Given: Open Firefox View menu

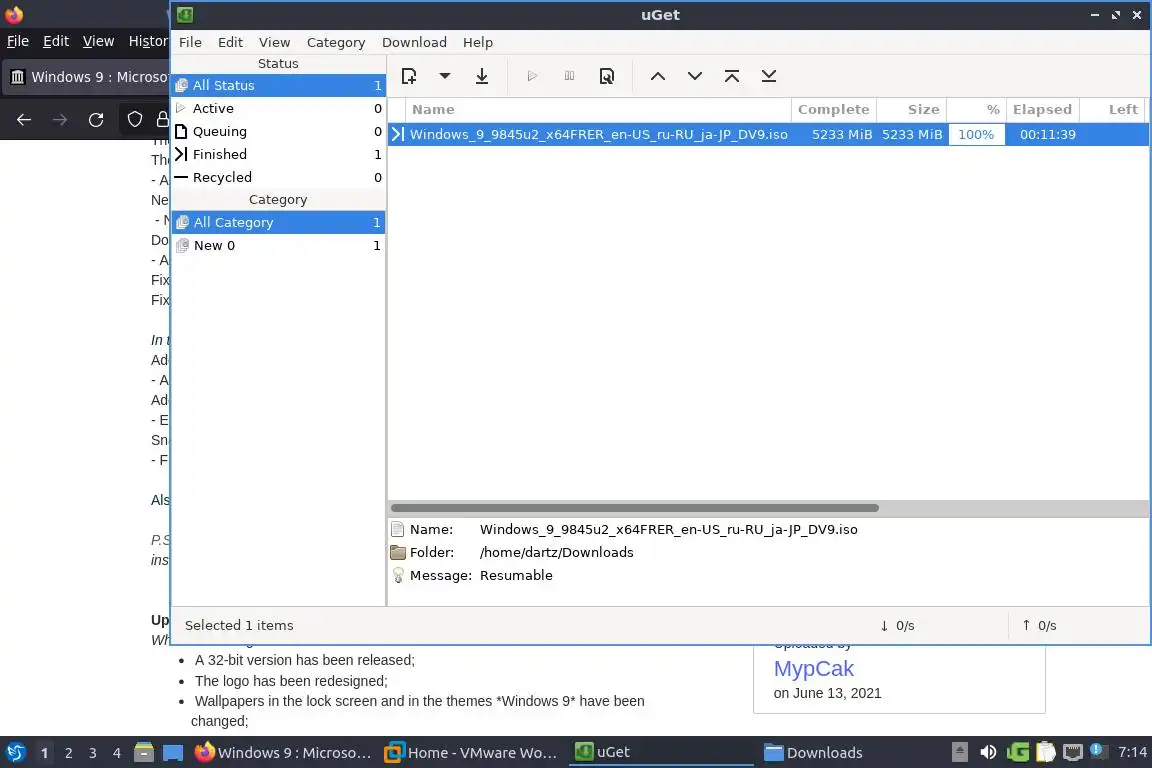Looking at the screenshot, I should tap(98, 41).
